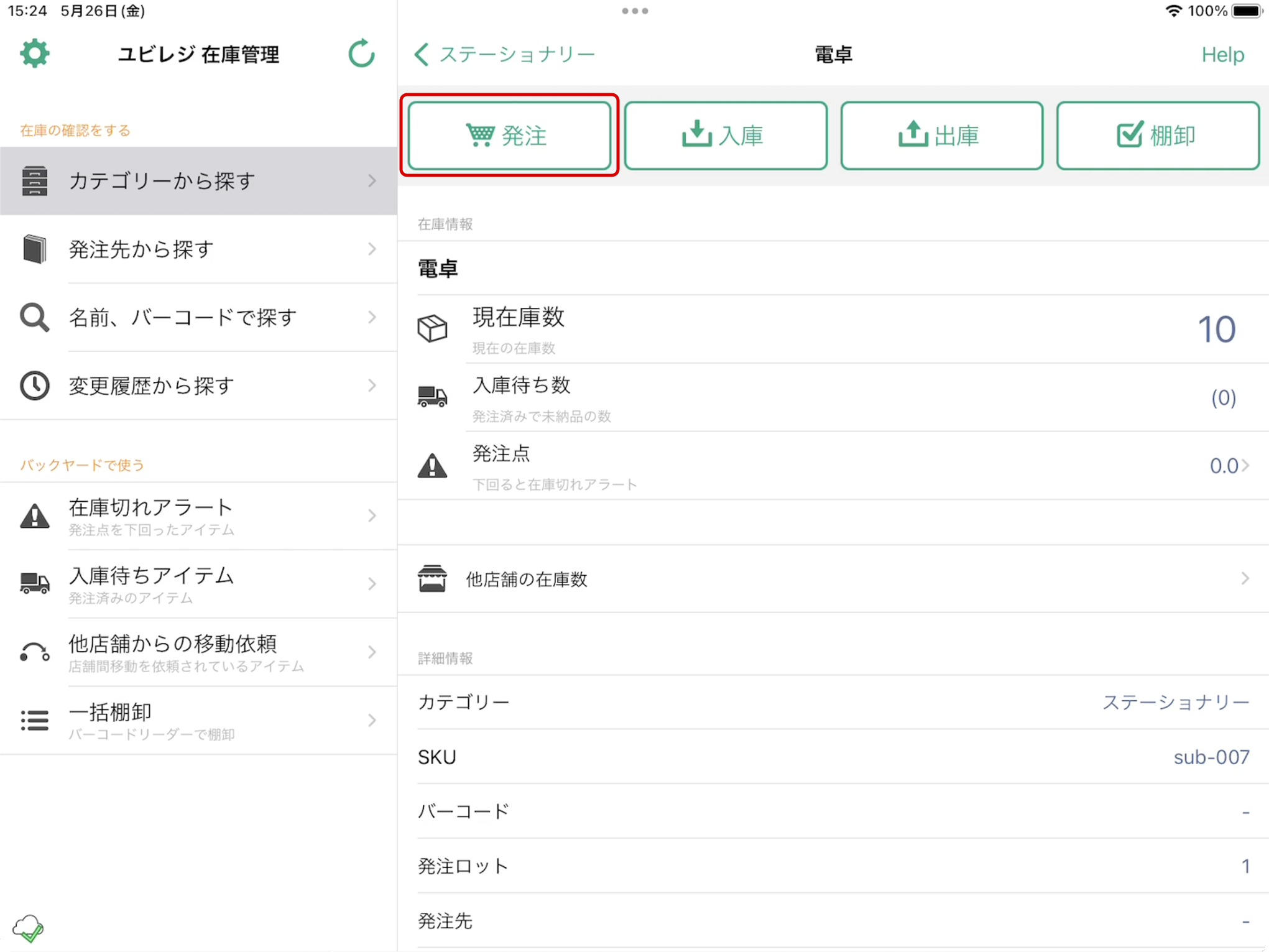Image resolution: width=1269 pixels, height=952 pixels.
Task: Tap the ユビレジ 在庫管理 title
Action: 199,55
